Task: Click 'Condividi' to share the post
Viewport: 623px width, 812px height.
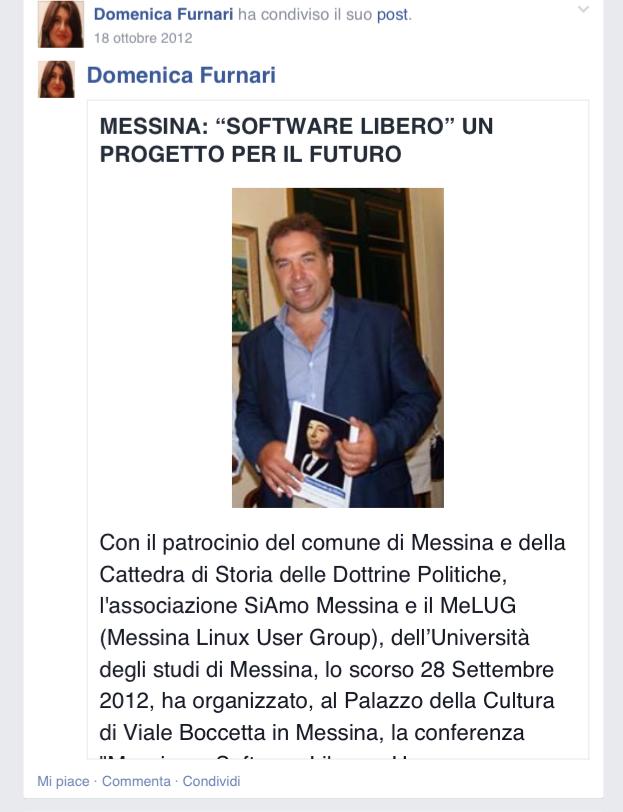Action: 211,781
